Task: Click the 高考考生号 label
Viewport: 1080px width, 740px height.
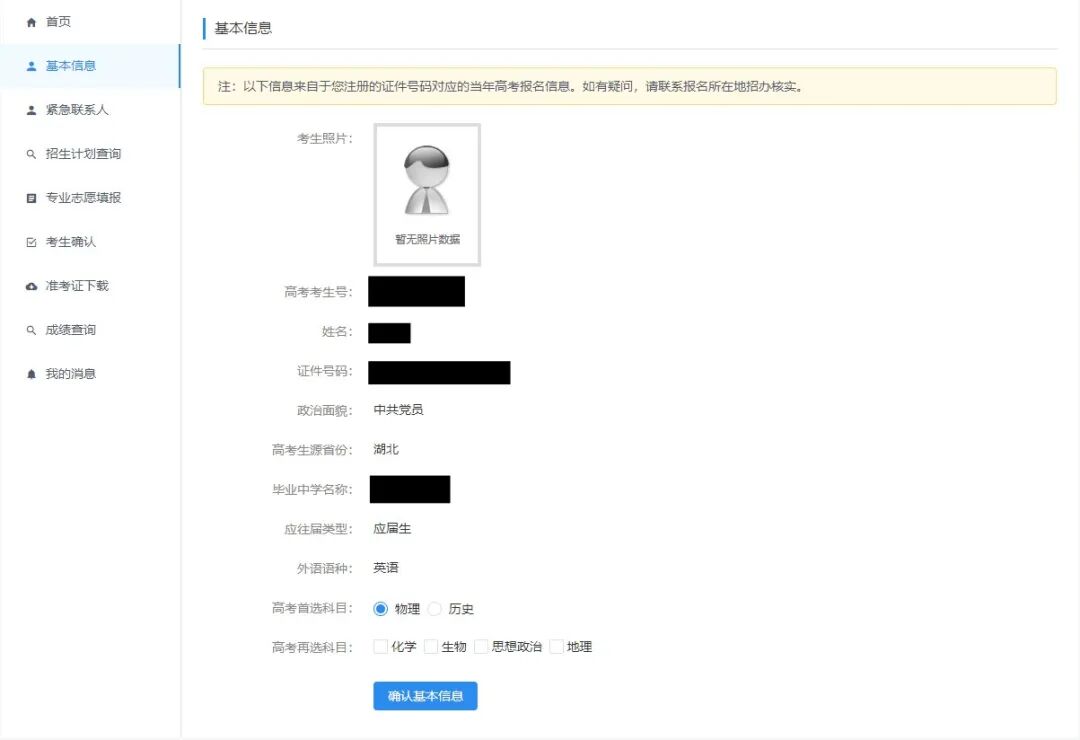Action: point(318,292)
